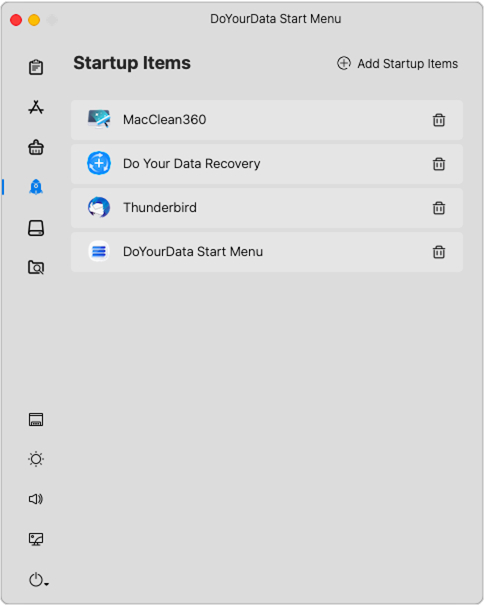Close the window with red button

coord(16,19)
